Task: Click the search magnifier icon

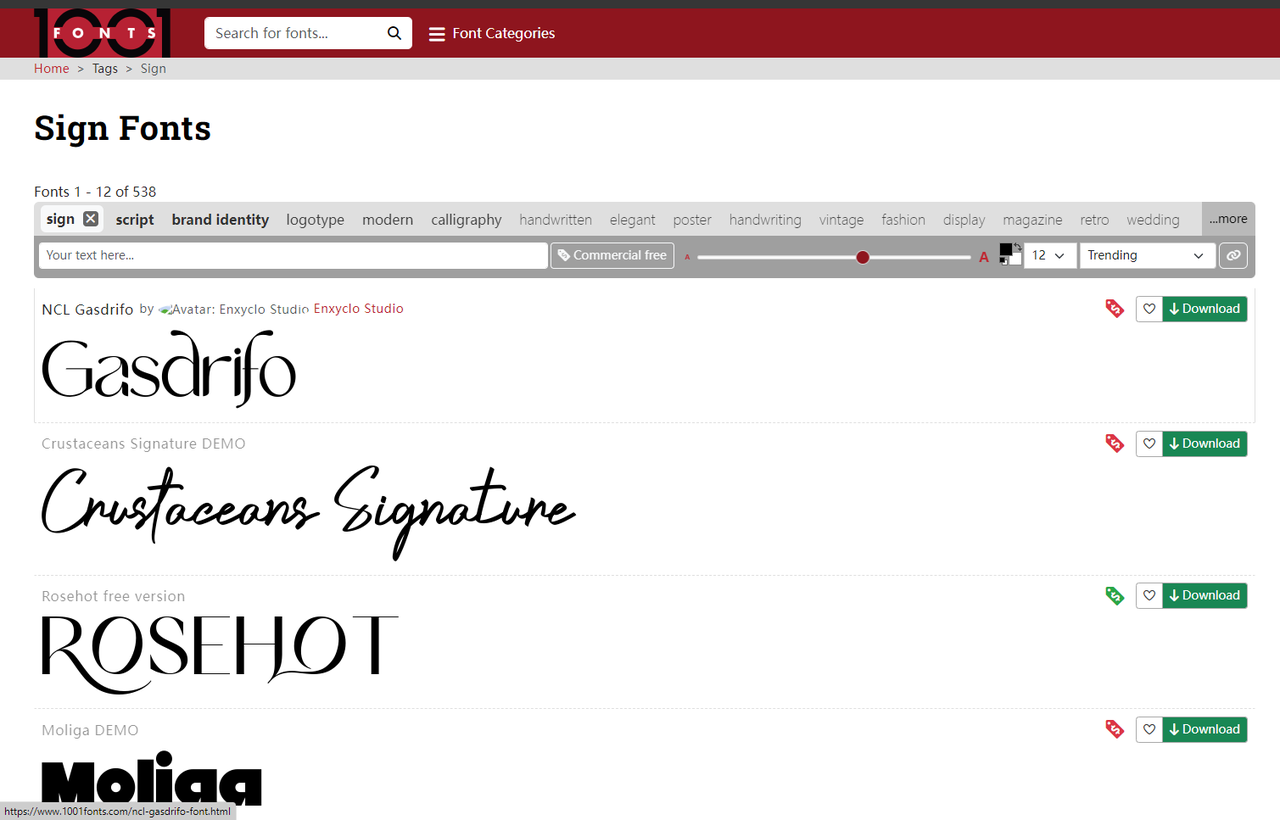Action: coord(395,33)
